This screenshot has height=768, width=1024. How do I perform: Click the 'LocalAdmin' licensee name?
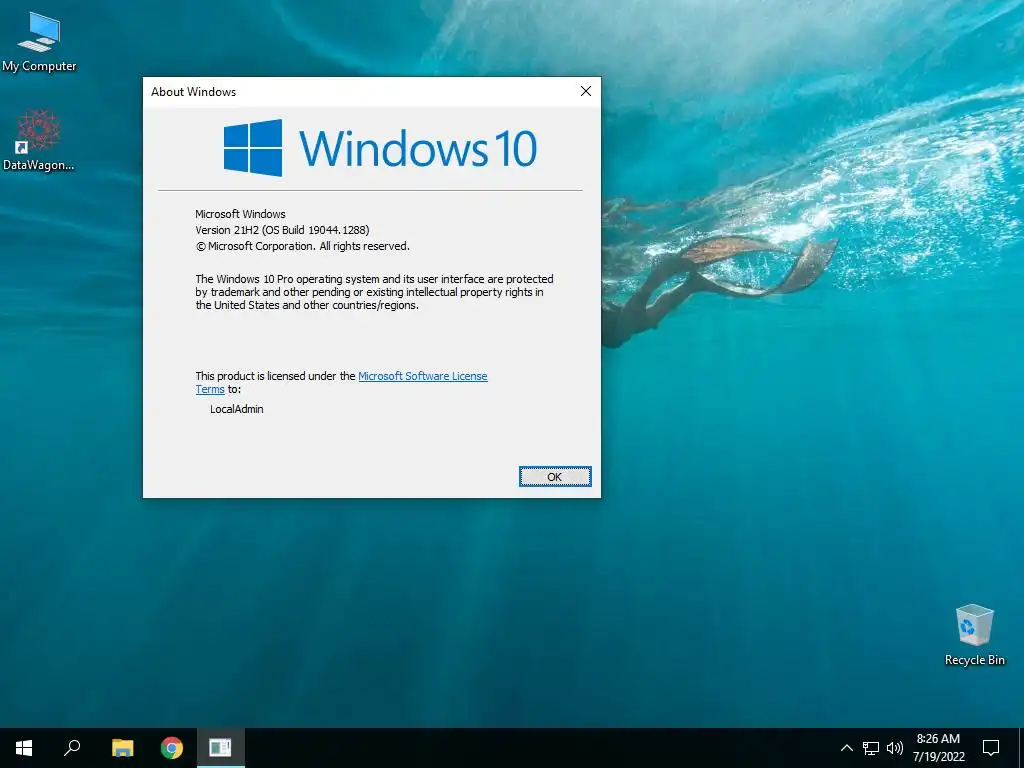point(236,409)
